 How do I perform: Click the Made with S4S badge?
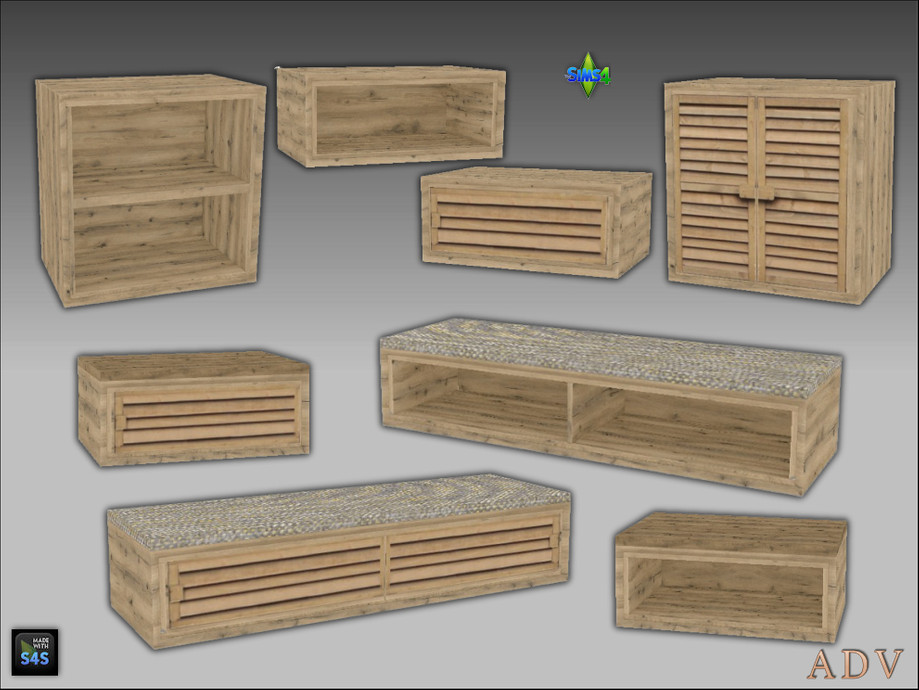click(35, 652)
